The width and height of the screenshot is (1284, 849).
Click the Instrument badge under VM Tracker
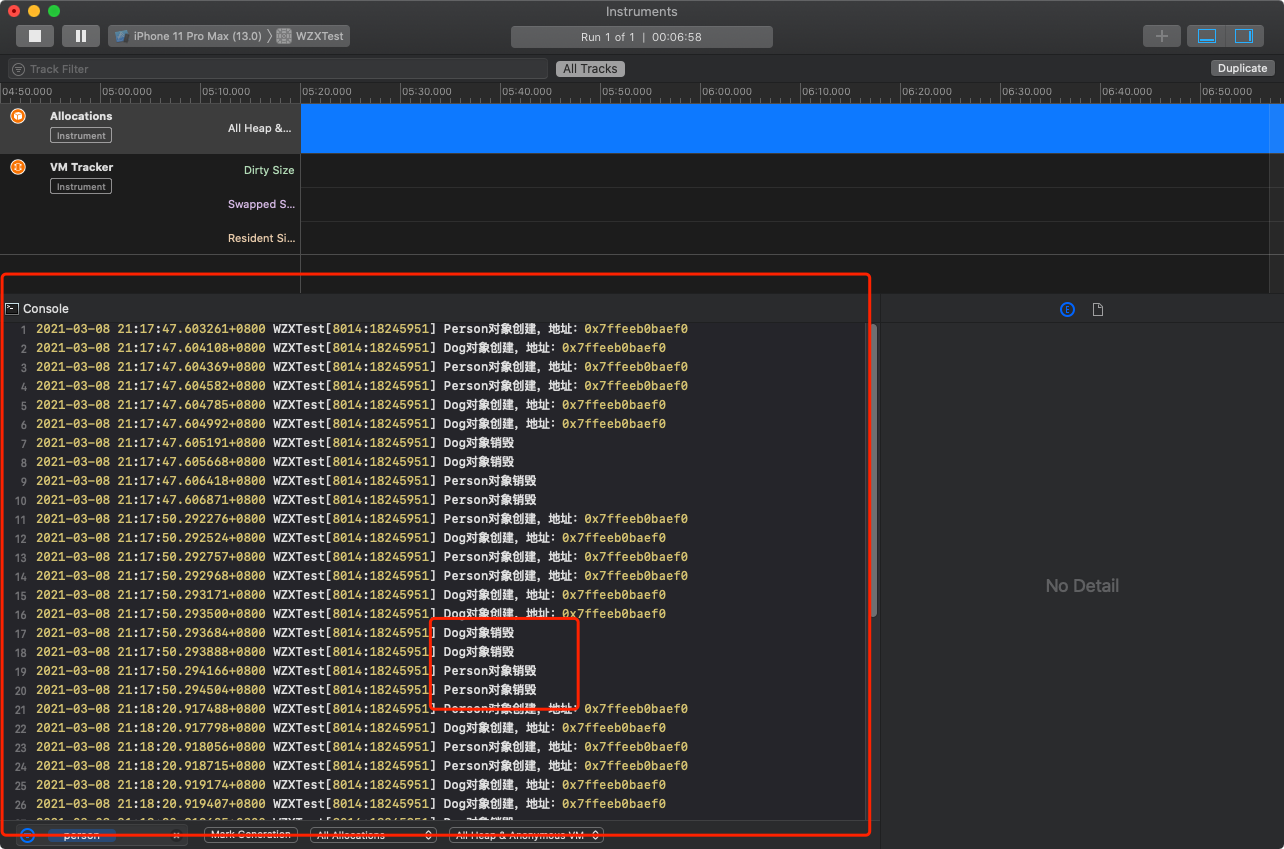coord(81,187)
